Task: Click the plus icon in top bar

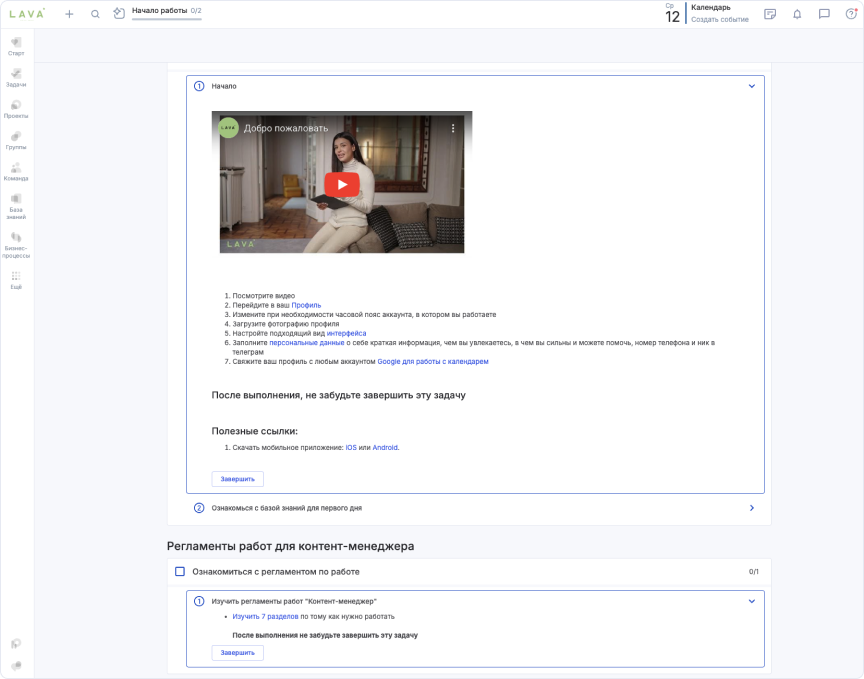Action: (x=69, y=14)
